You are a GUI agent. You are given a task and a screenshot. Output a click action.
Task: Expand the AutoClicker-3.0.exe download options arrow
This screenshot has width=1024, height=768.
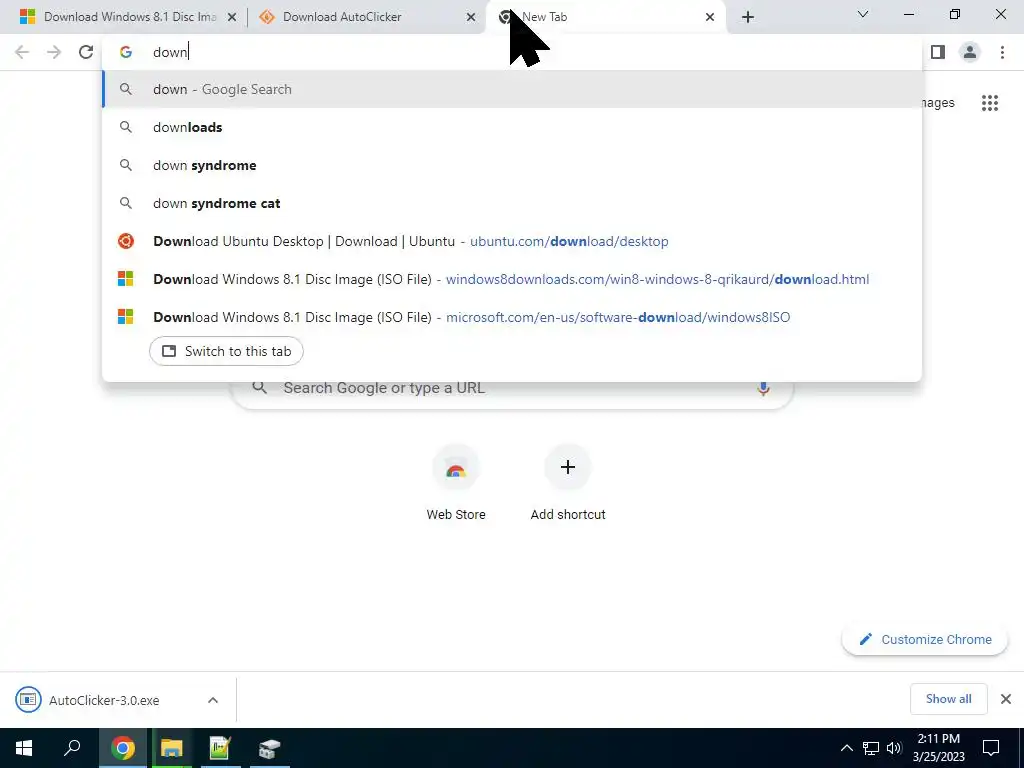pos(213,700)
